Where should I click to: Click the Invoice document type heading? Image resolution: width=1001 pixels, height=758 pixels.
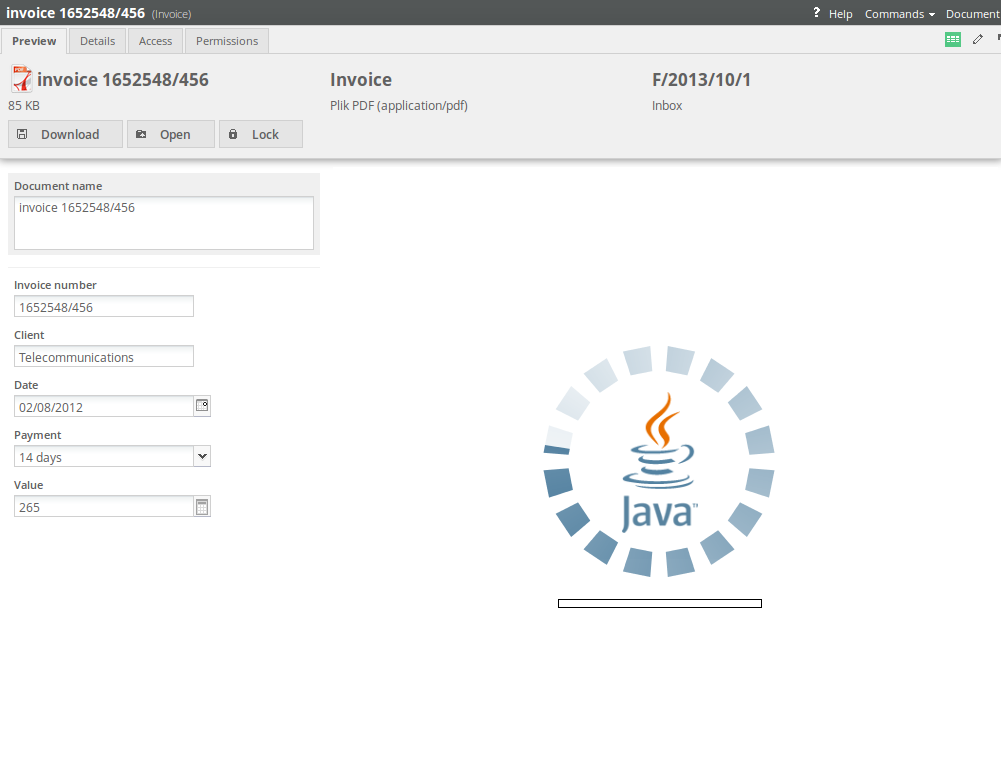(361, 80)
